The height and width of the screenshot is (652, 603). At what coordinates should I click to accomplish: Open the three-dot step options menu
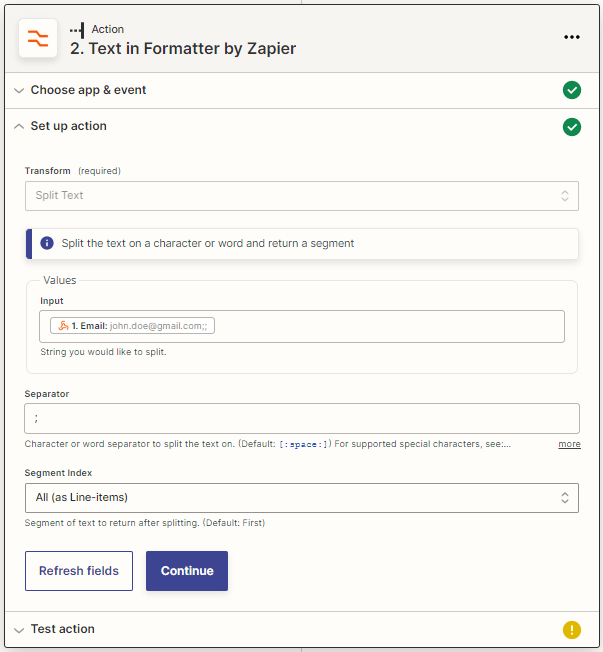(572, 37)
